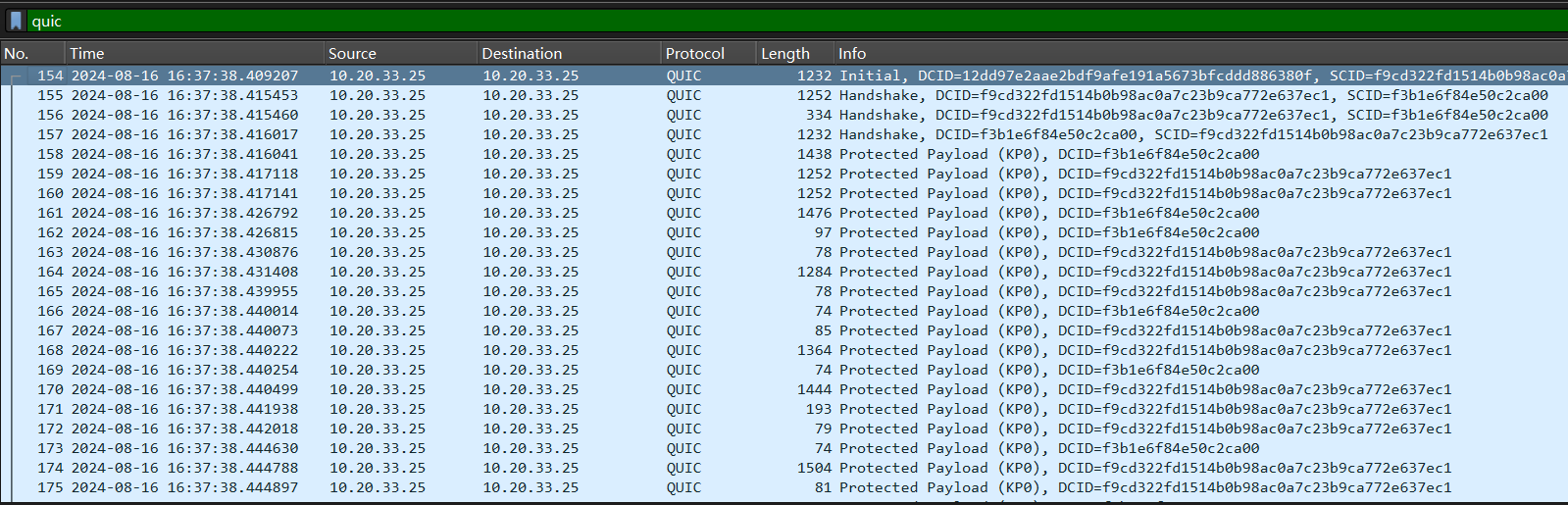Image resolution: width=1568 pixels, height=505 pixels.
Task: Select packet 174 with length 1504
Action: click(x=588, y=468)
